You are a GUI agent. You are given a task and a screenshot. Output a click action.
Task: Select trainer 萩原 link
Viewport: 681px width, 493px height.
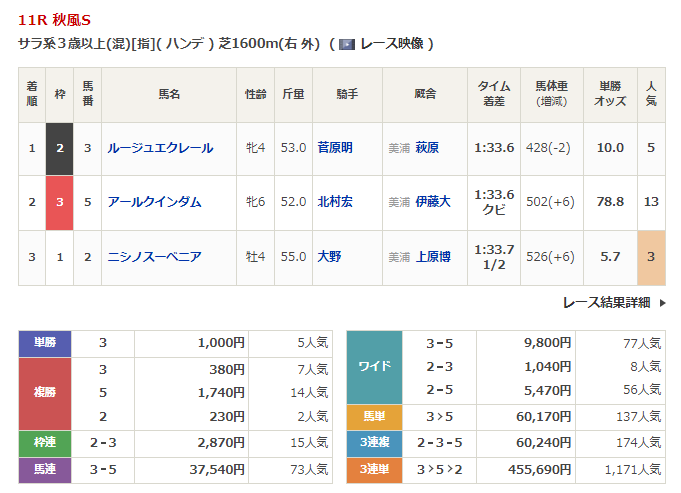(427, 148)
